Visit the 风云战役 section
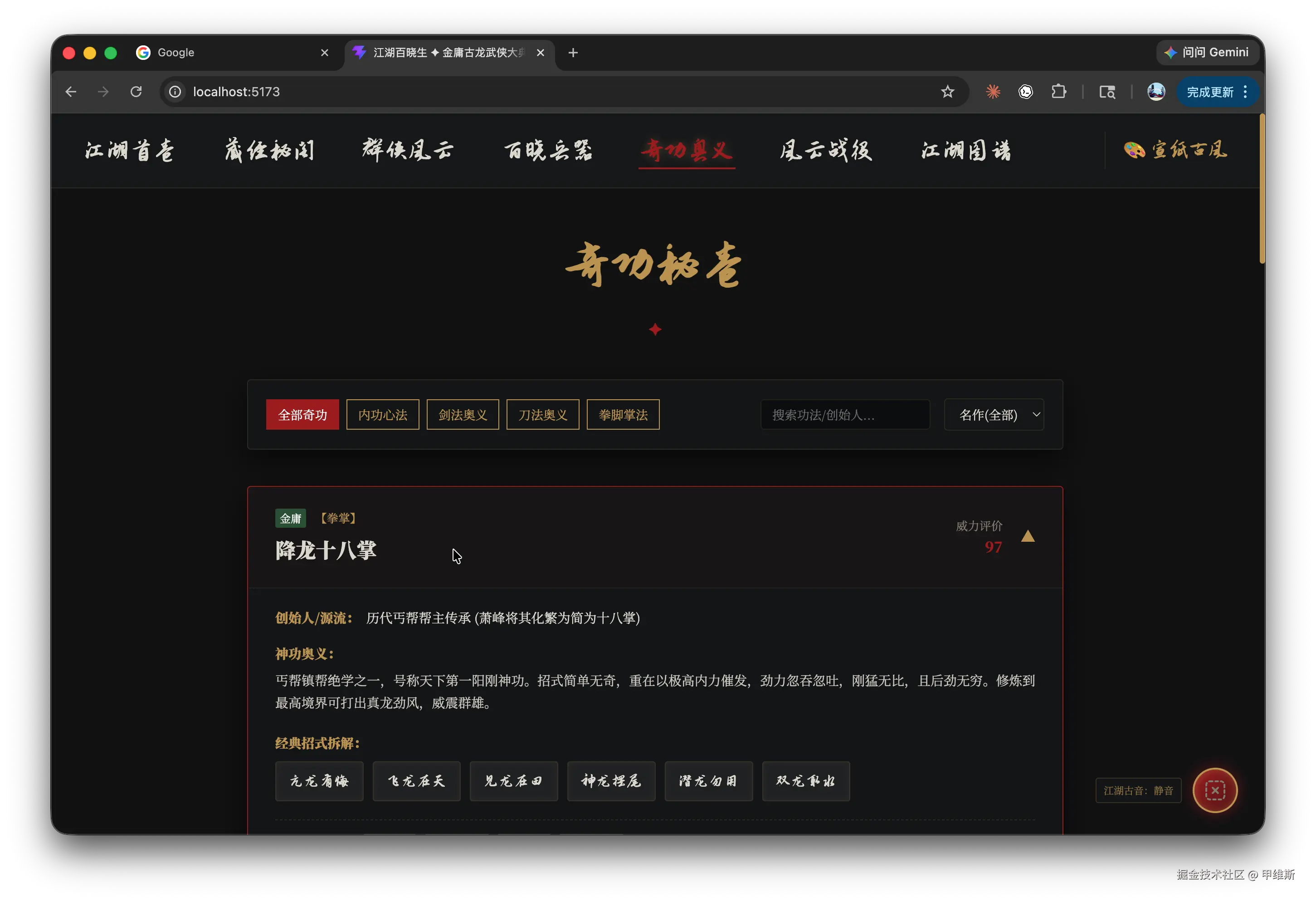The width and height of the screenshot is (1316, 902). pos(826,151)
